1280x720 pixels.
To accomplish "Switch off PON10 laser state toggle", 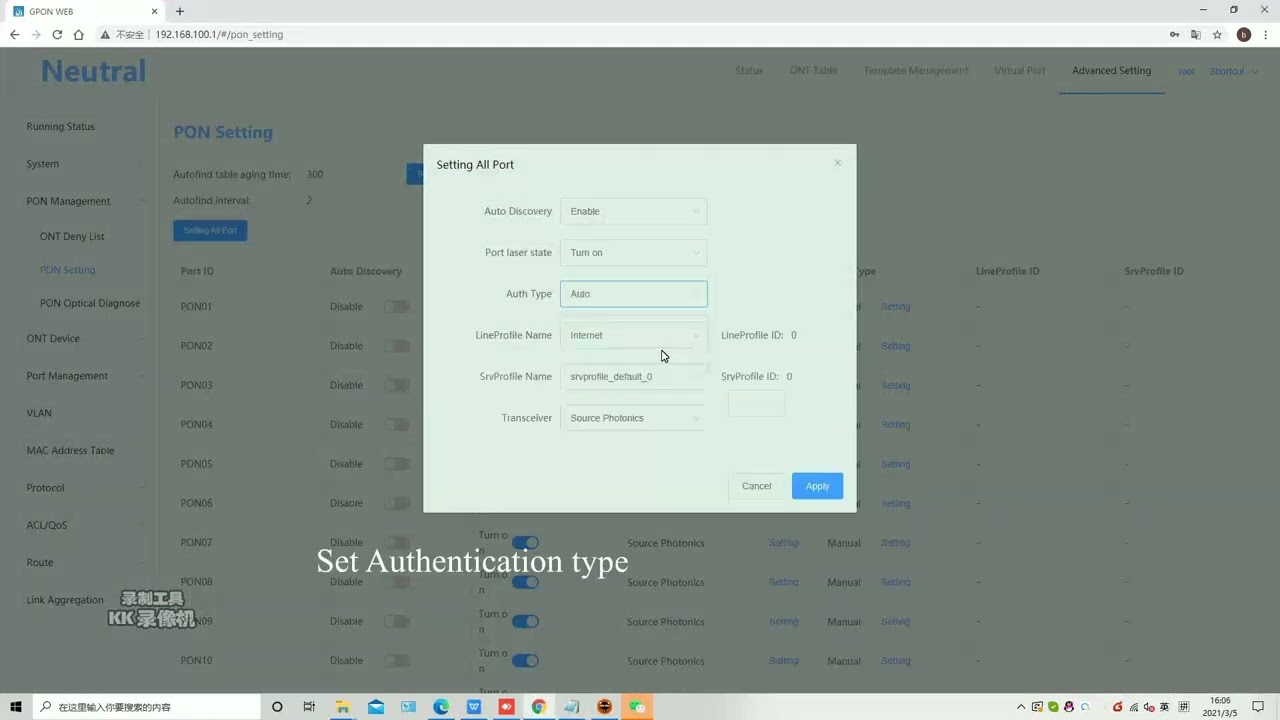I will pos(525,660).
